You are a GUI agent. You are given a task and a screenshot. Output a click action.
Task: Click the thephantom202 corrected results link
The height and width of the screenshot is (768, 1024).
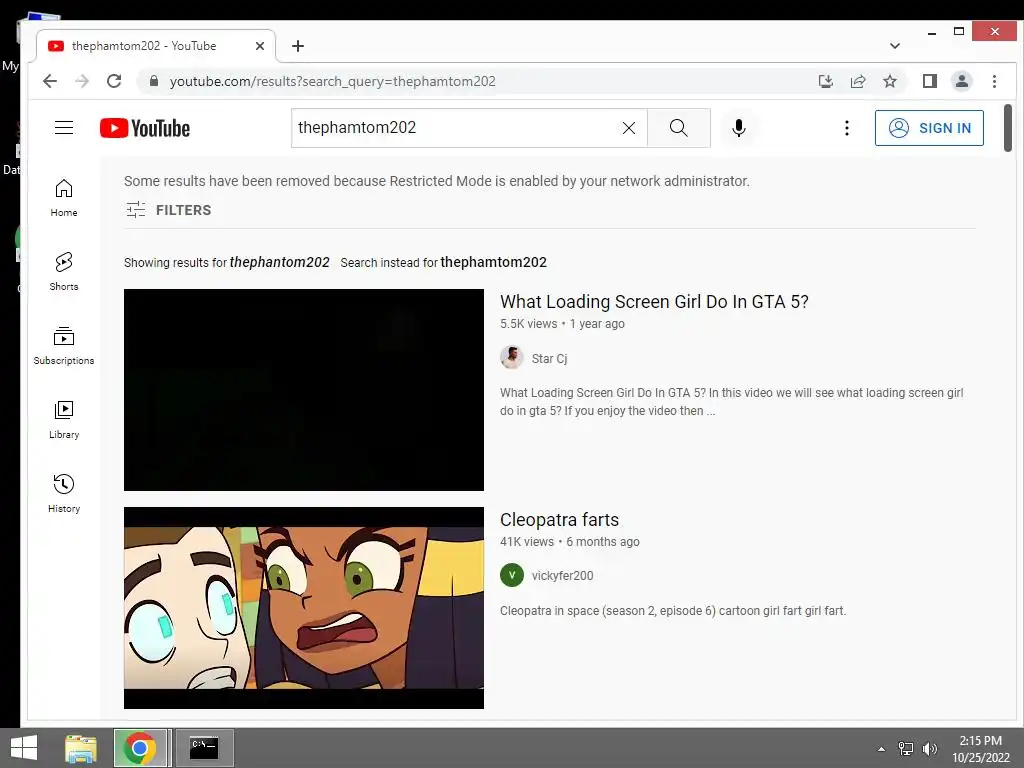tap(280, 263)
